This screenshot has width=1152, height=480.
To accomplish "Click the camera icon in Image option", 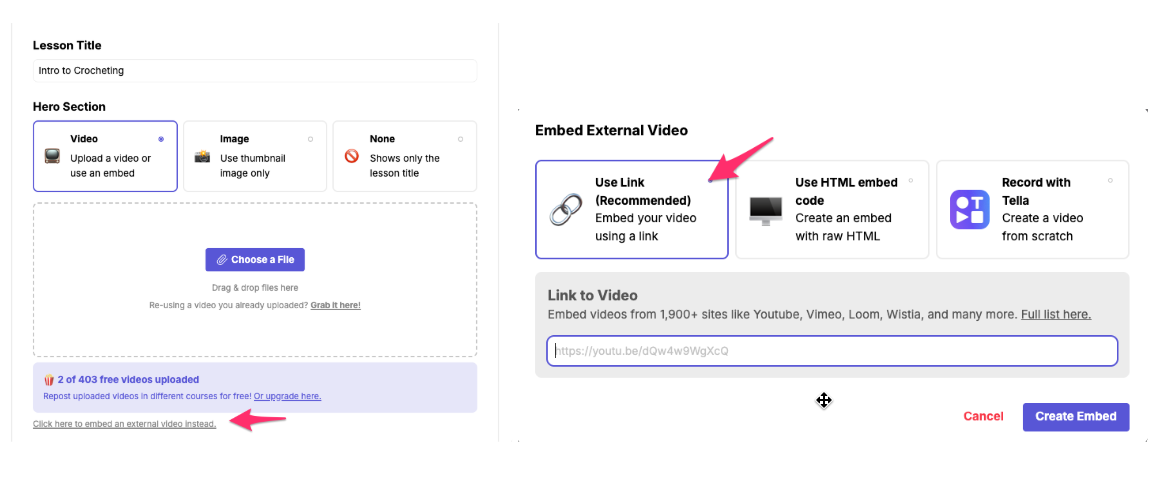I will point(202,156).
